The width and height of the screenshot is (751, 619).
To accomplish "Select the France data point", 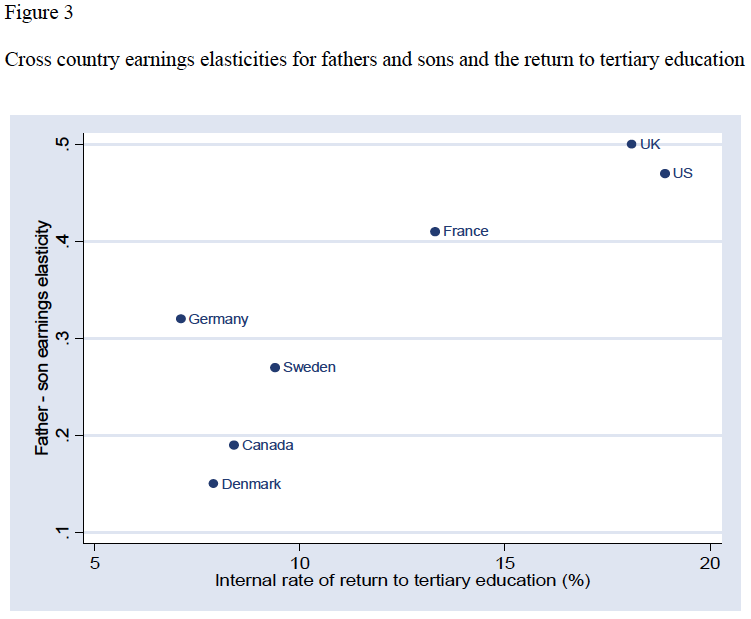I will (435, 231).
